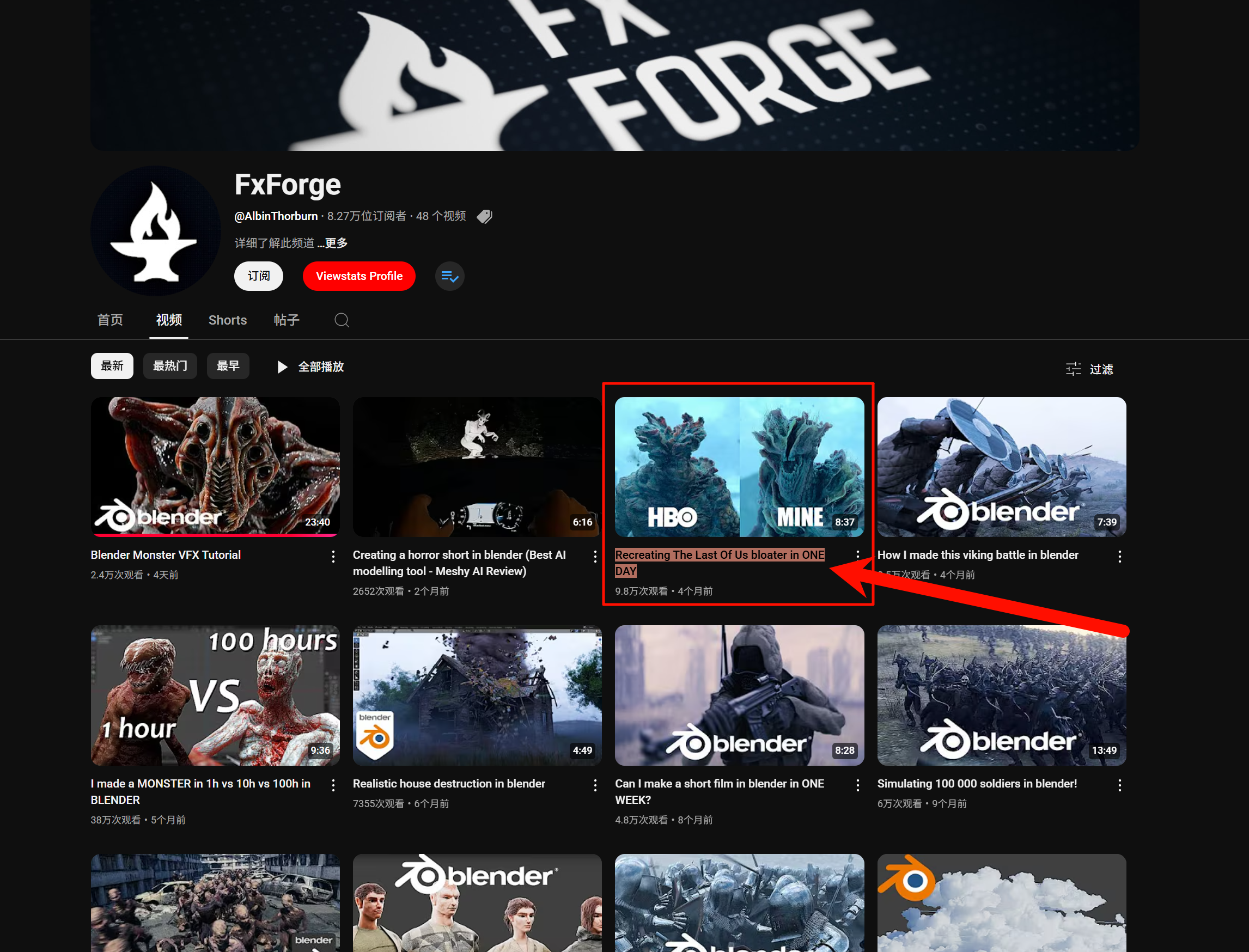Open I made a MONSTER in 1h title
Image resolution: width=1249 pixels, height=952 pixels.
(x=200, y=792)
